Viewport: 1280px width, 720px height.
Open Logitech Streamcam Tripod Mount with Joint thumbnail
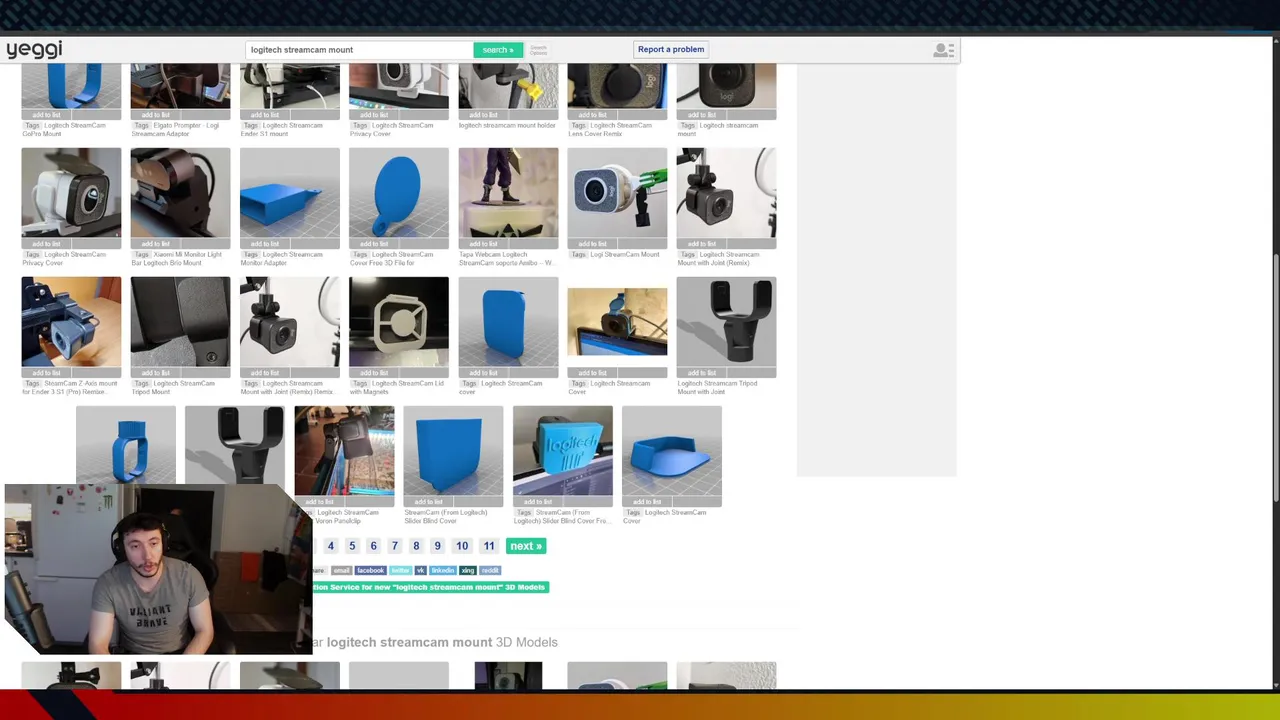tap(726, 322)
